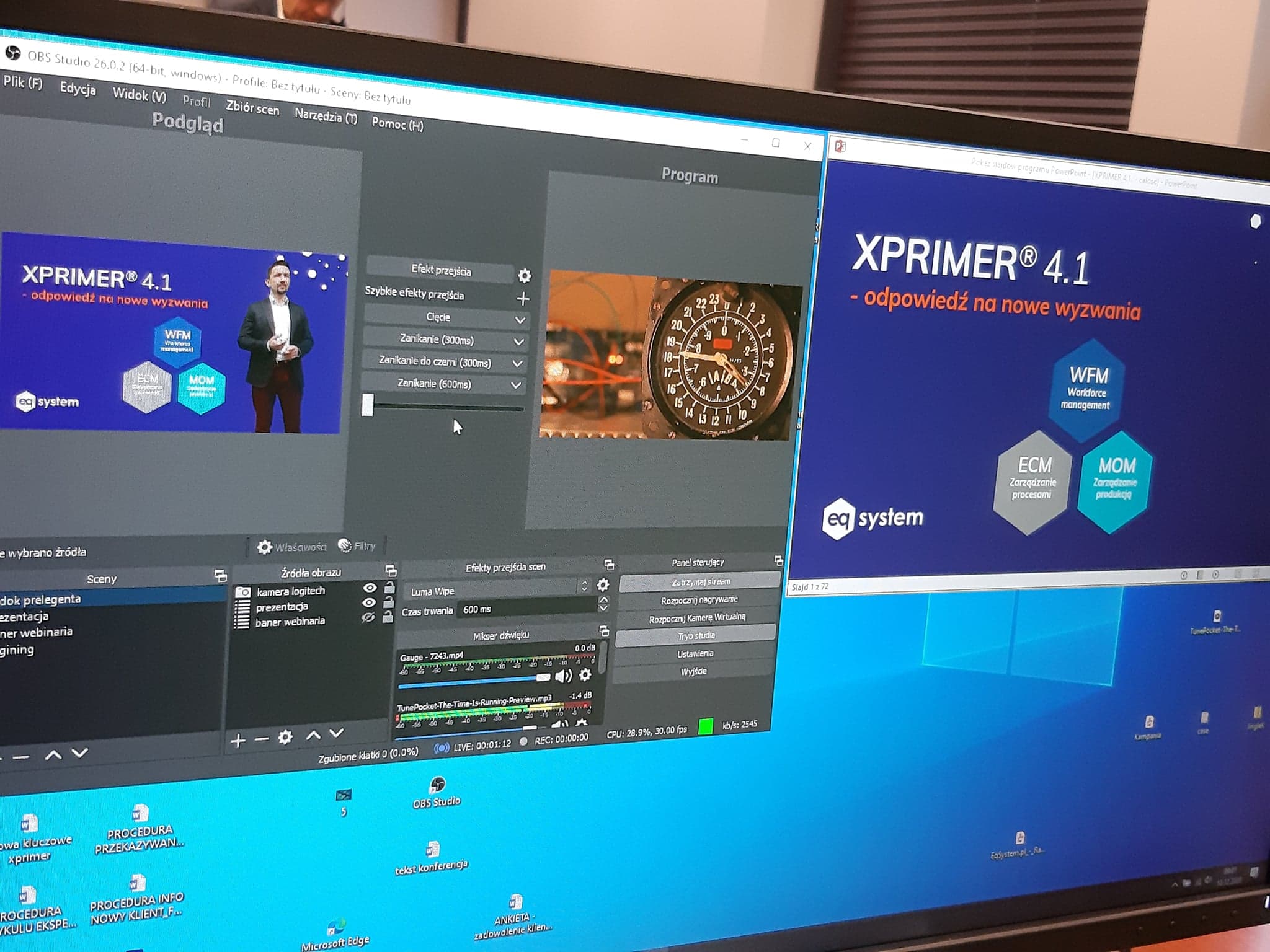1270x952 pixels.
Task: Open the Plik (F) menu
Action: point(22,82)
